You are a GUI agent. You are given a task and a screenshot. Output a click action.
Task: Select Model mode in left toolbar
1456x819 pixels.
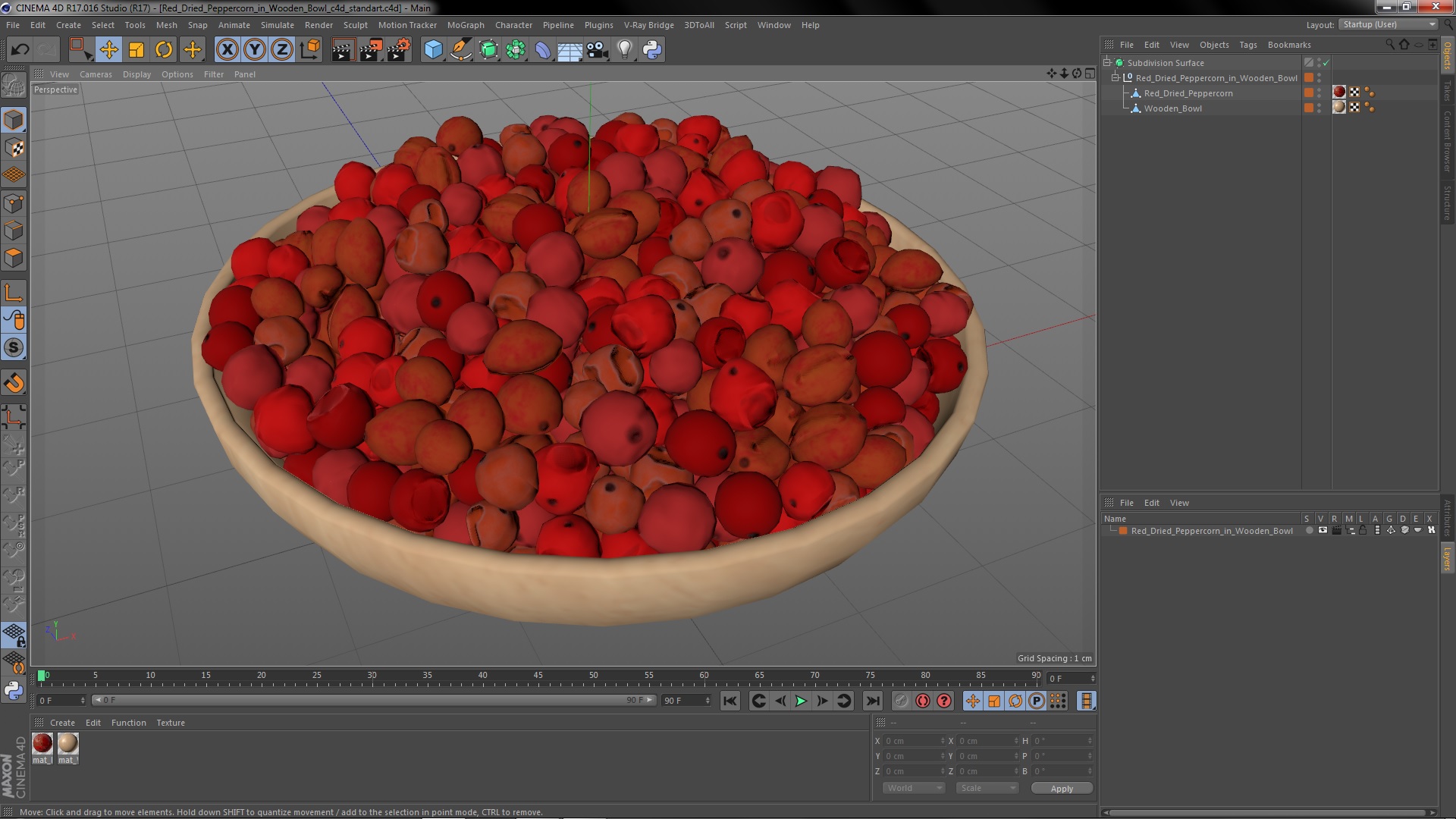pos(14,121)
